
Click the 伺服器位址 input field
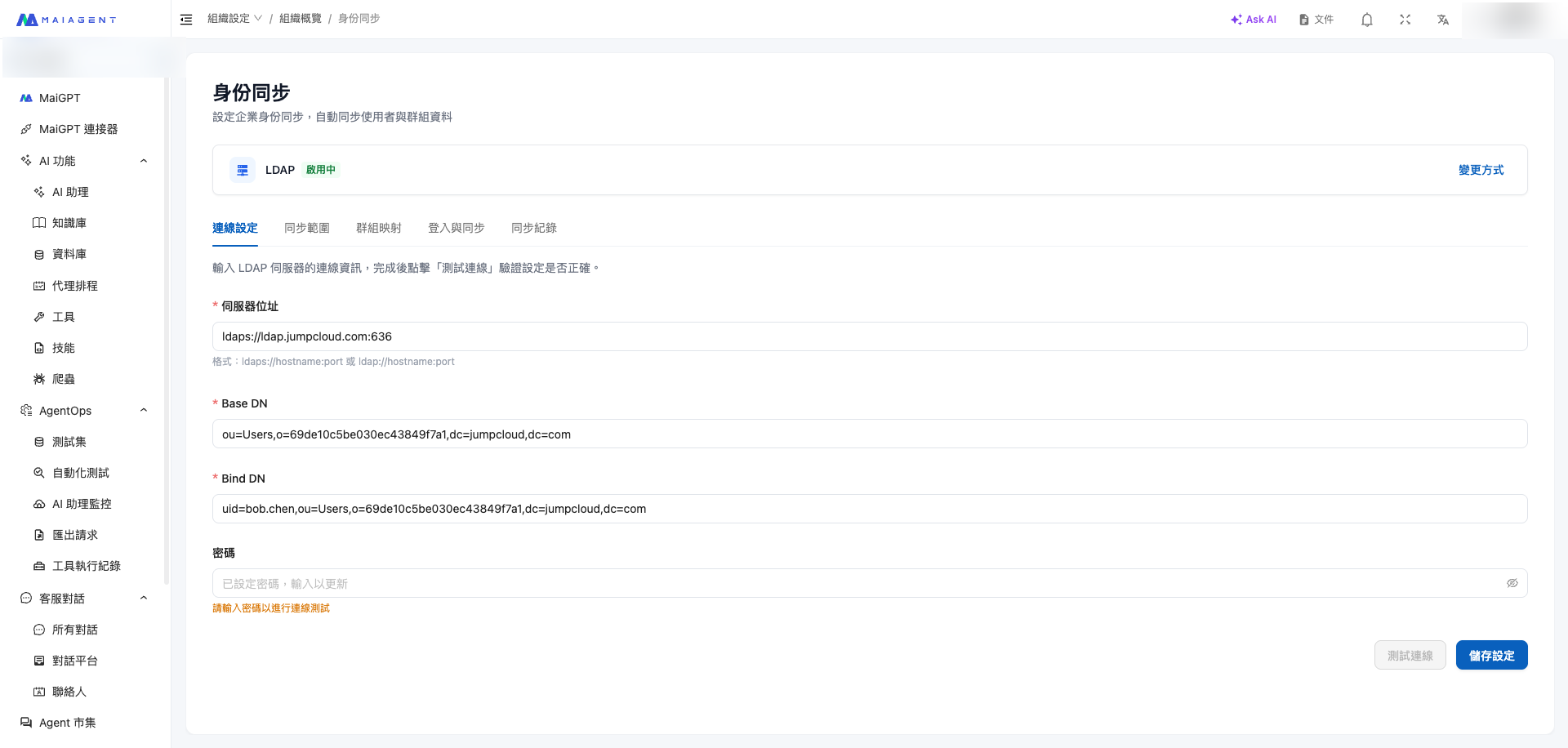tap(869, 336)
